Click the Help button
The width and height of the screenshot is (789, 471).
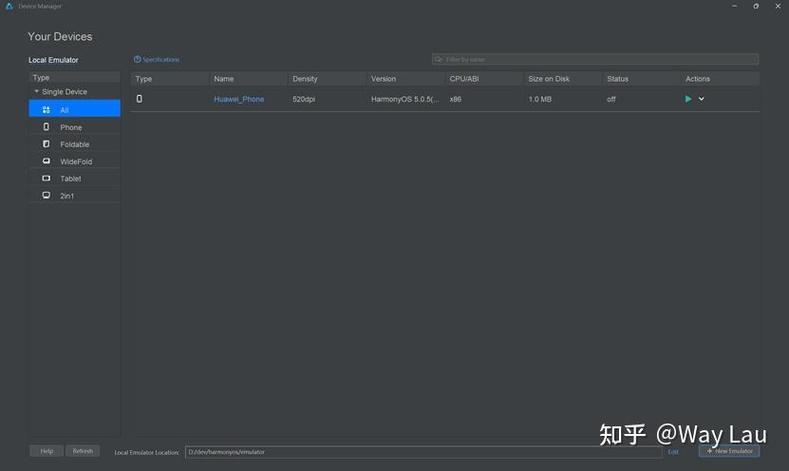(x=47, y=451)
